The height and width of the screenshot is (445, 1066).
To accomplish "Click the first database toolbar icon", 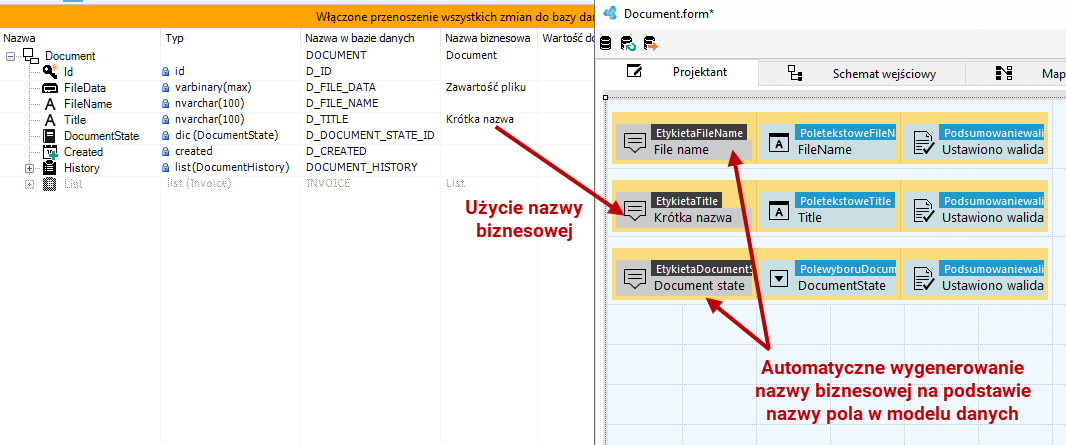I will (606, 44).
